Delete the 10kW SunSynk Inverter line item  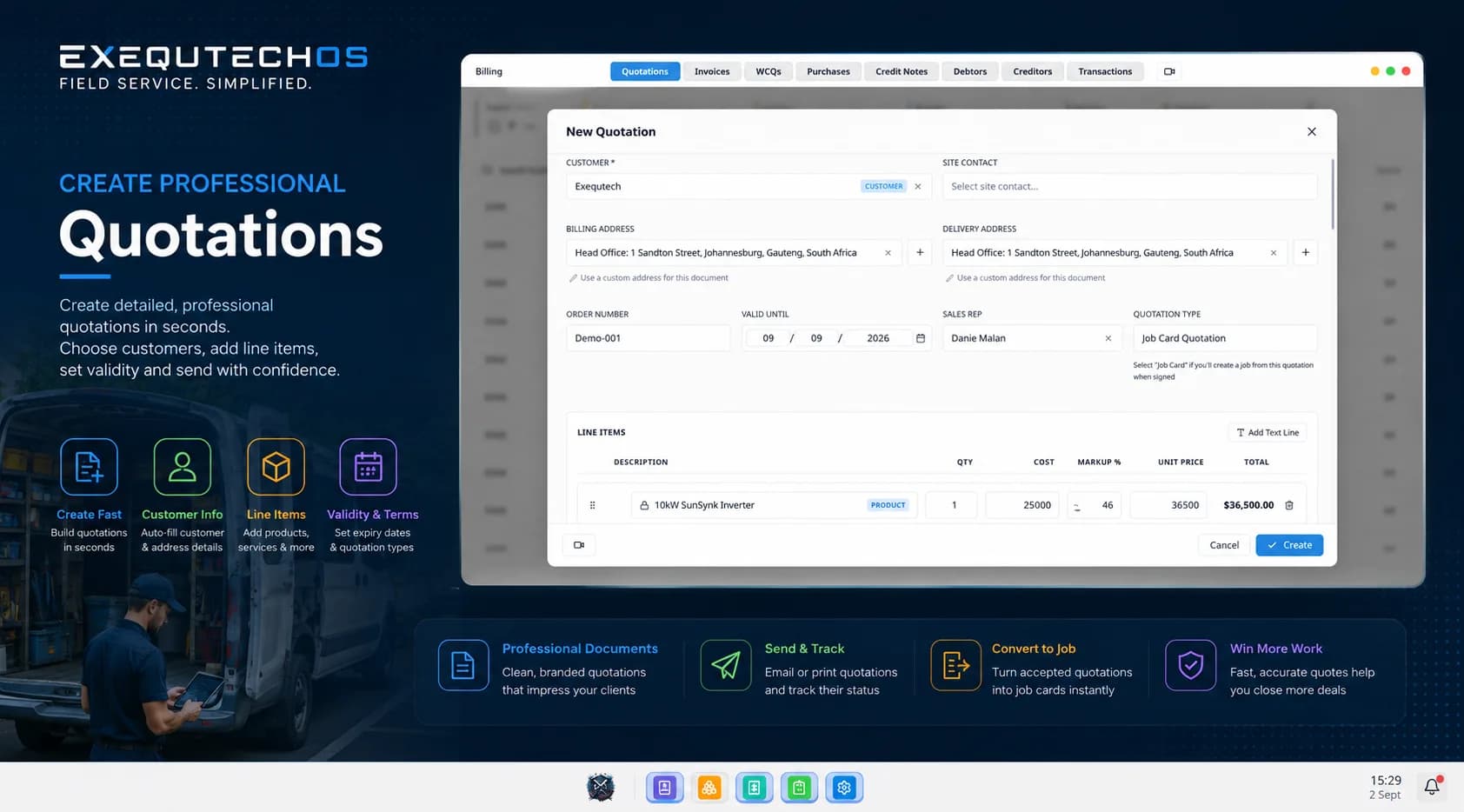coord(1289,505)
